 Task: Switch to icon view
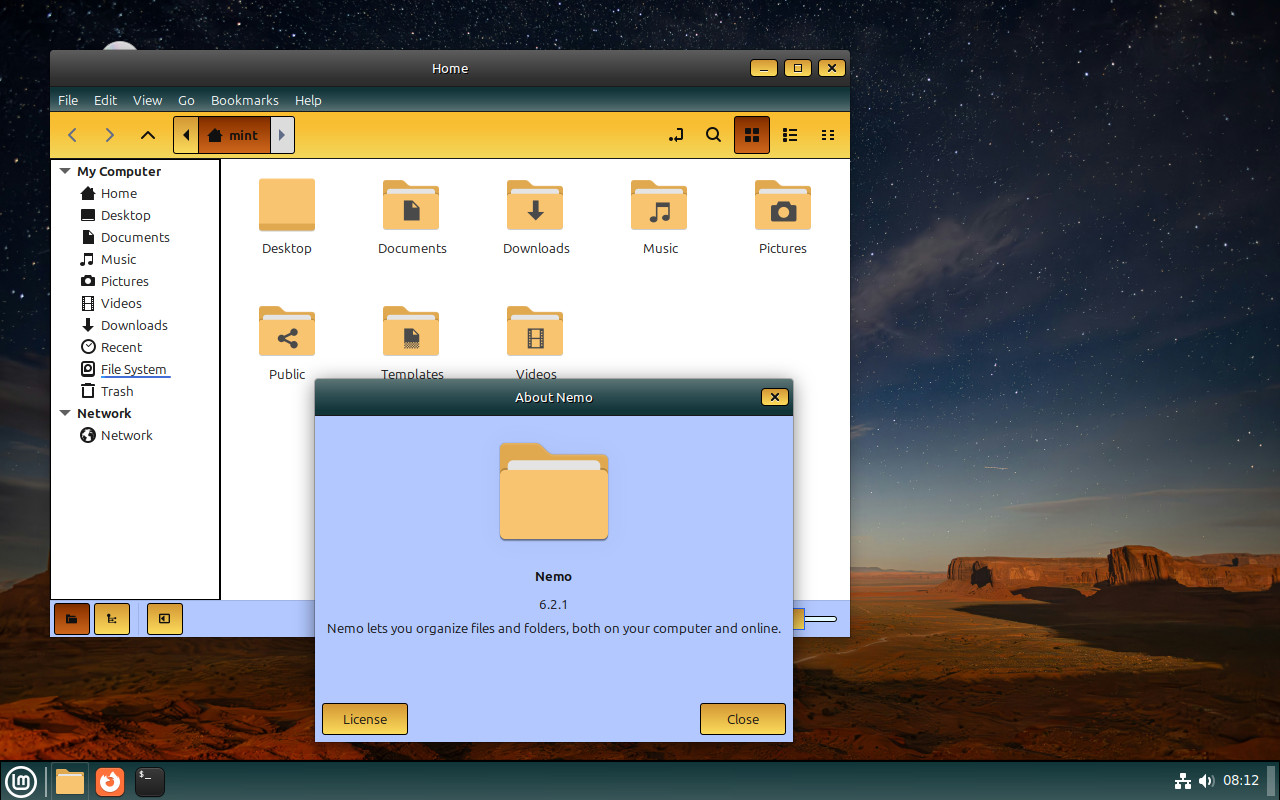(752, 135)
